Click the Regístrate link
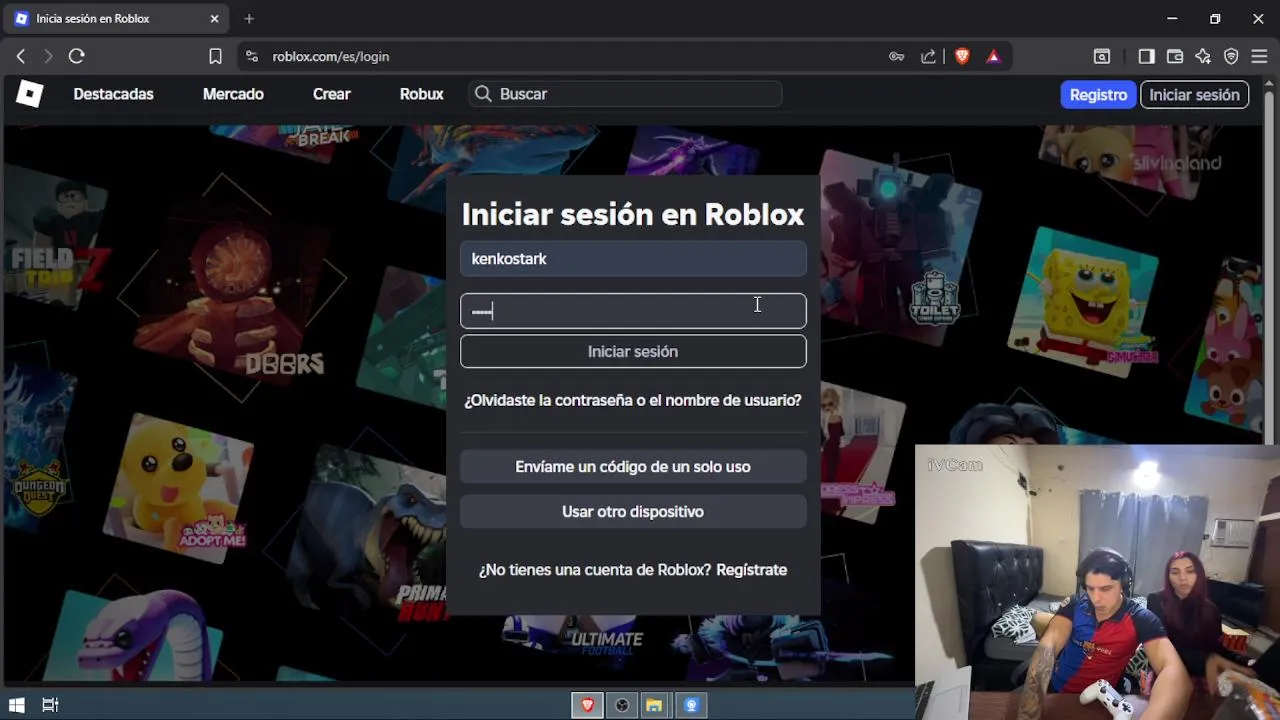 (x=752, y=570)
